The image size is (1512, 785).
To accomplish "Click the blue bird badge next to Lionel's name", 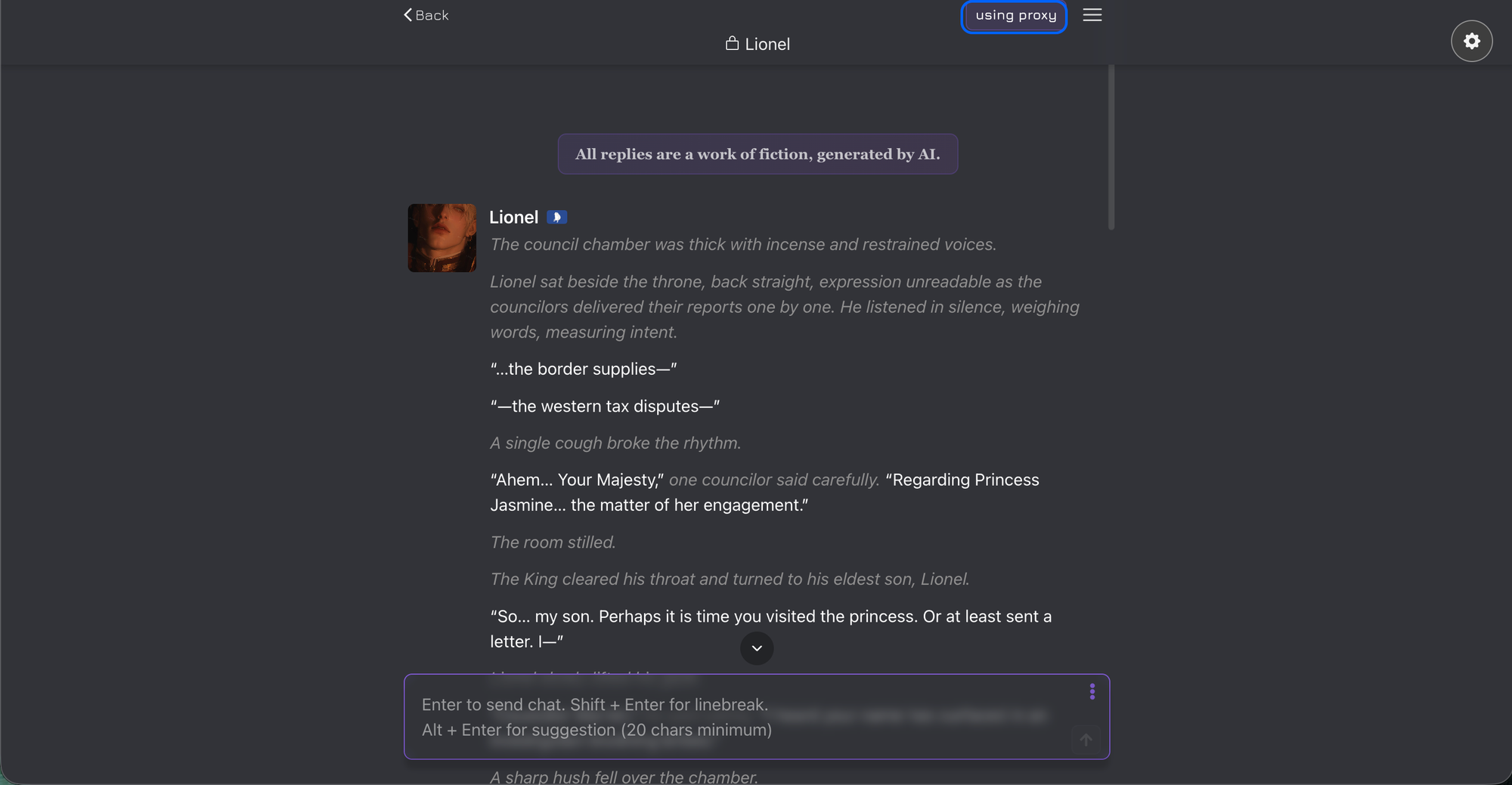I will point(556,217).
